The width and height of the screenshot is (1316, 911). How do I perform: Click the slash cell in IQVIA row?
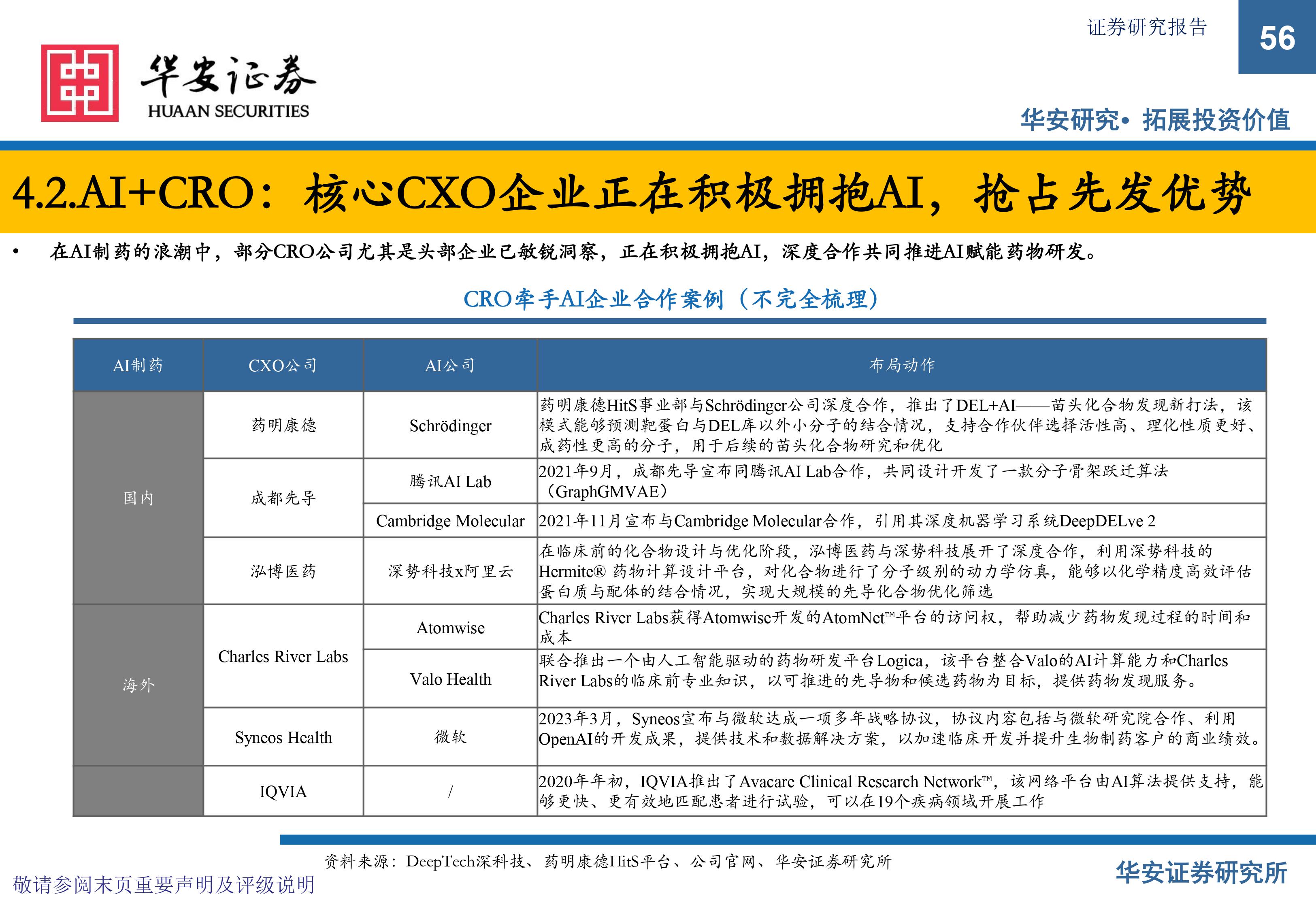coord(450,791)
